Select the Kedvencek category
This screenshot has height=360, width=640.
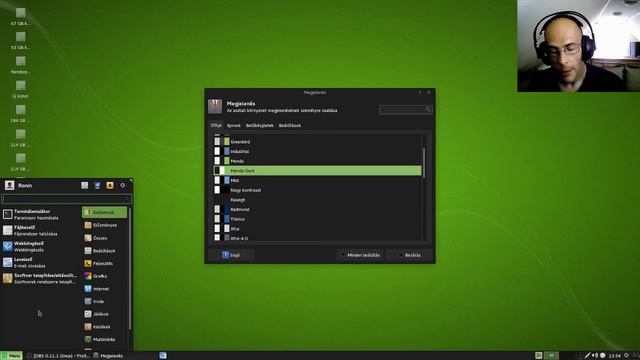click(104, 212)
